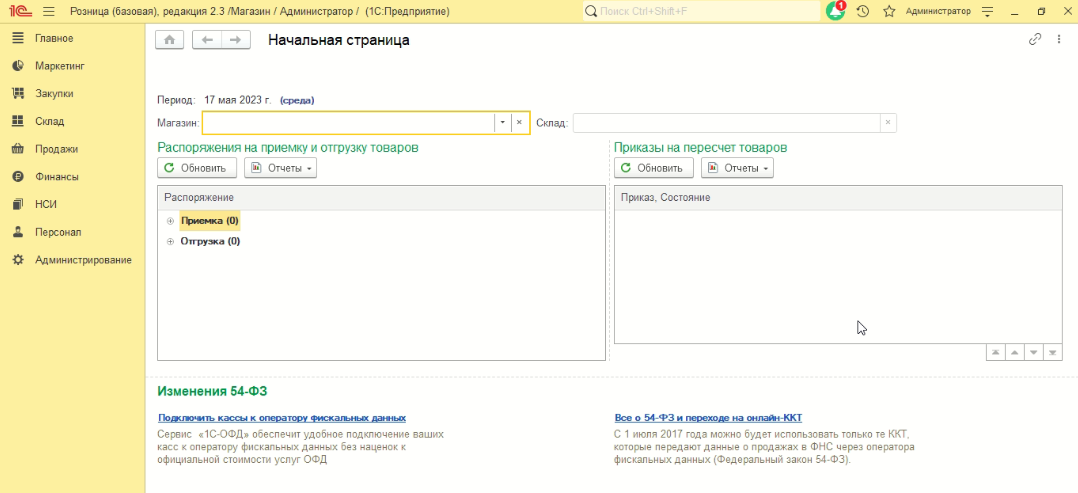This screenshot has width=1078, height=493.
Task: Move down one row arrow button
Action: (x=1033, y=353)
